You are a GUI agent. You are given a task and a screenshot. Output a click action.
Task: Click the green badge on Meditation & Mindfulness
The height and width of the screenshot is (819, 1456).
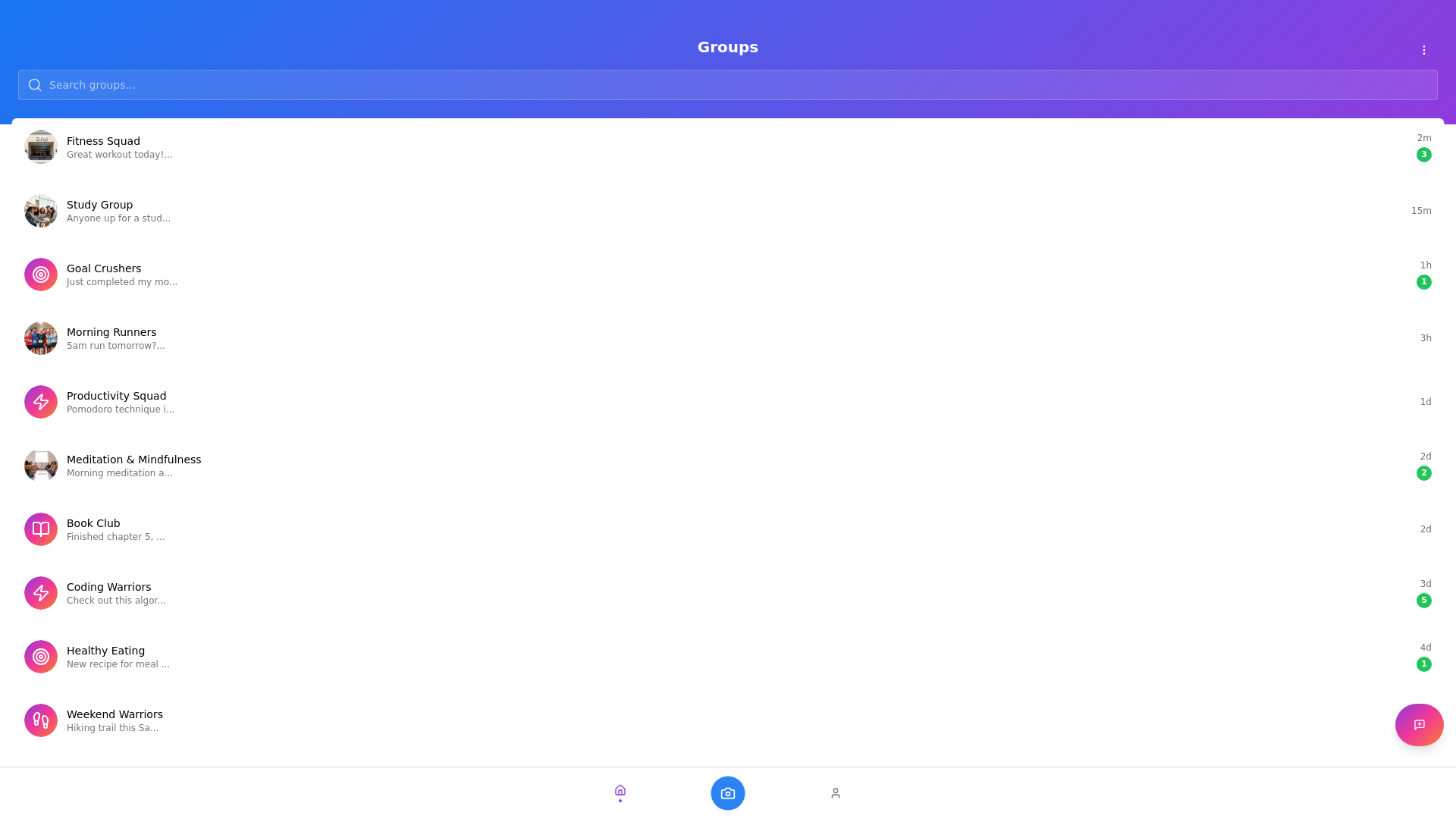[1424, 472]
